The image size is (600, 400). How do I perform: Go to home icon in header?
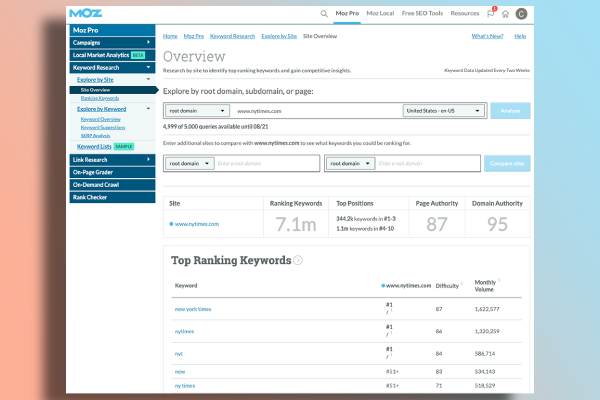click(505, 14)
